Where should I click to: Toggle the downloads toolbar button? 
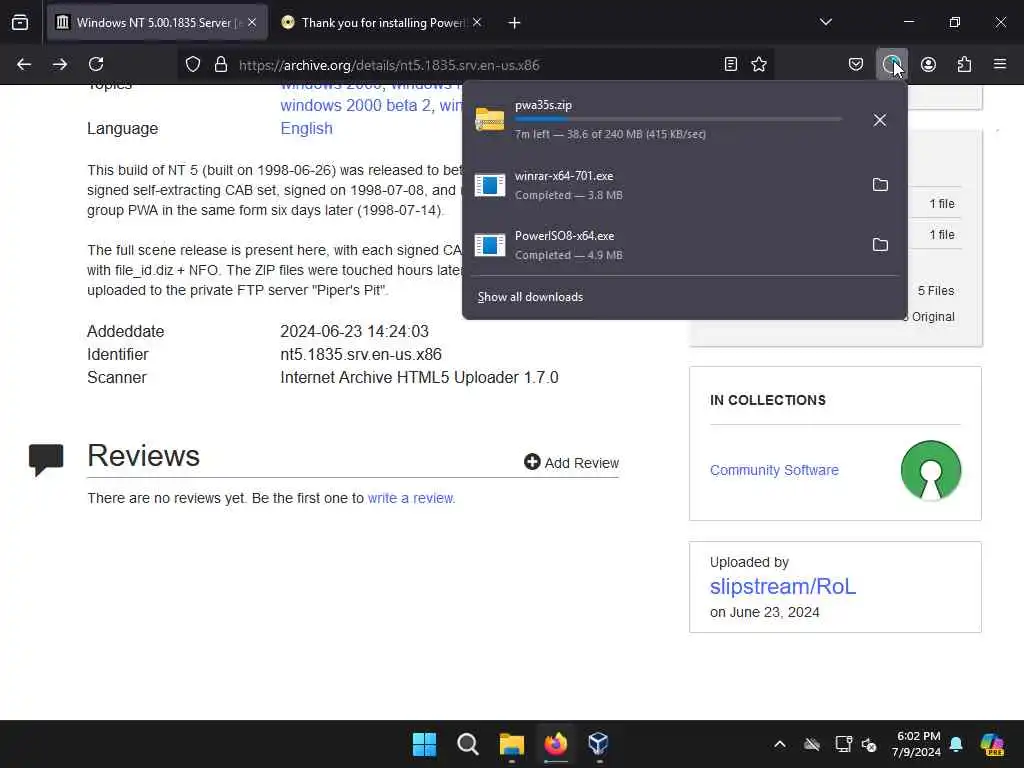[891, 64]
